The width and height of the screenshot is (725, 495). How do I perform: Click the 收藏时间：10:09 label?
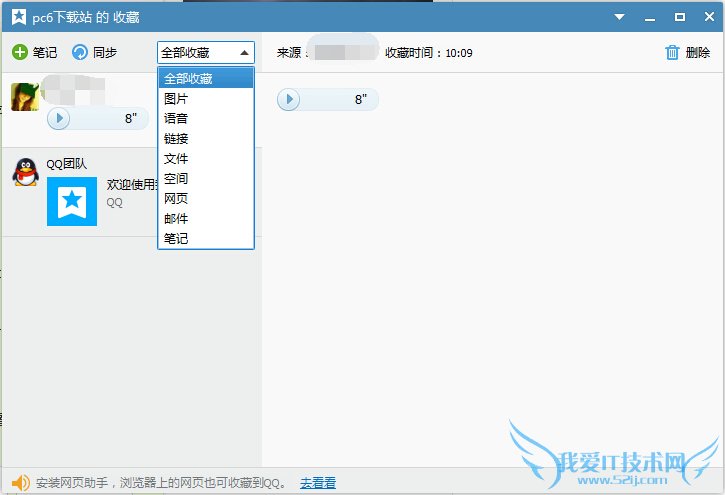429,53
